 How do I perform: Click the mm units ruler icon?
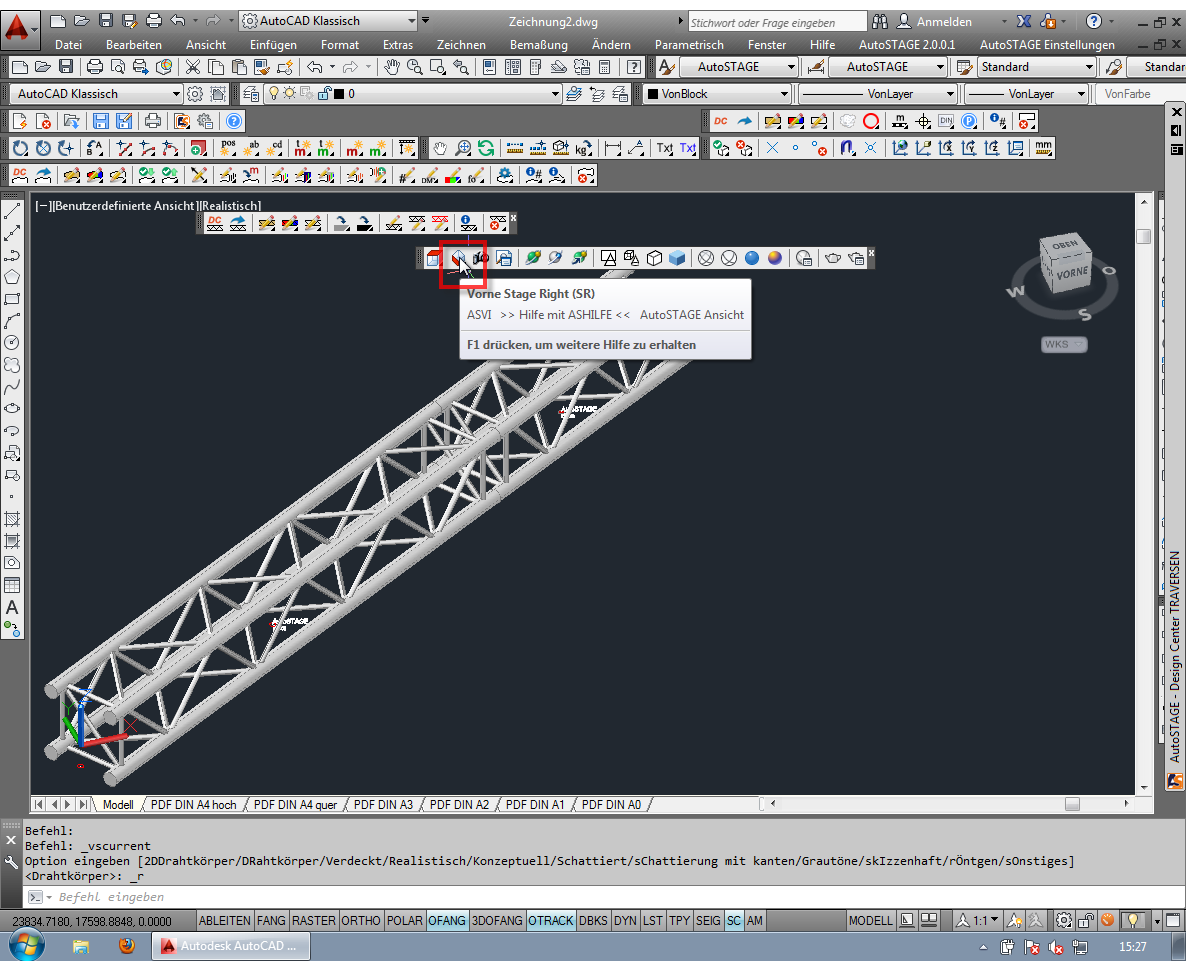click(1043, 148)
